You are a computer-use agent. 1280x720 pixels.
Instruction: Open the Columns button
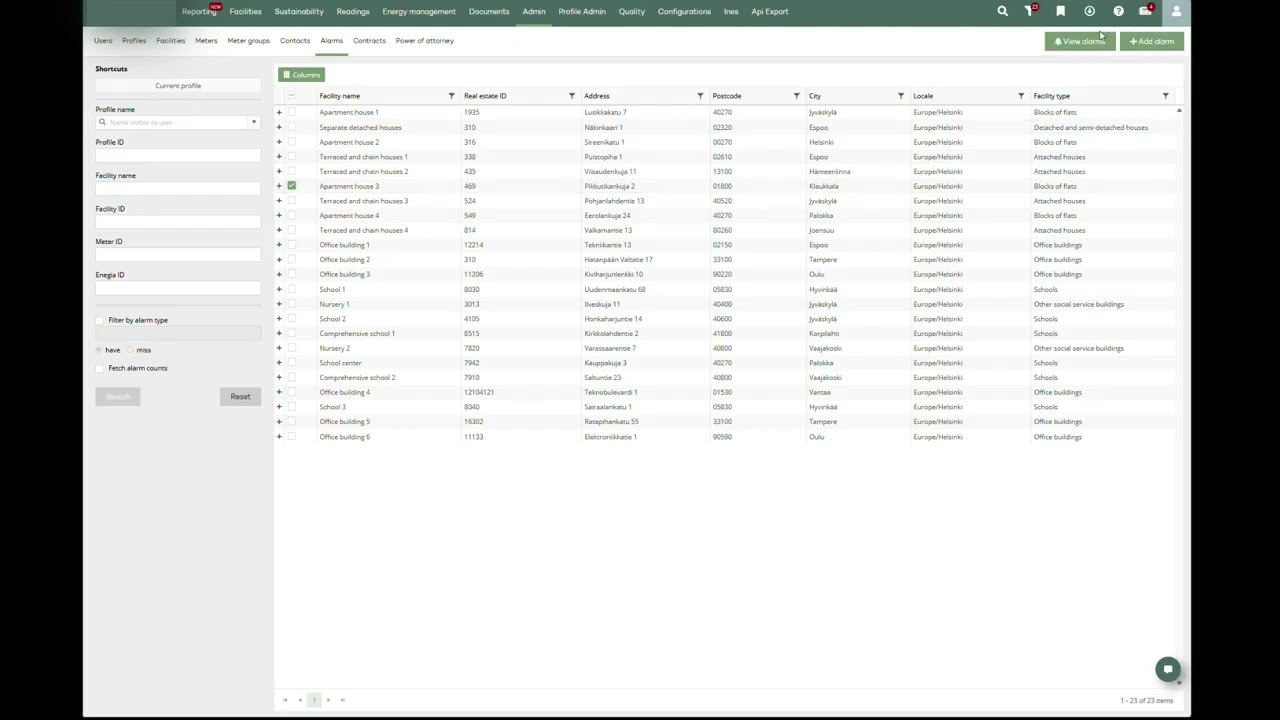(301, 75)
